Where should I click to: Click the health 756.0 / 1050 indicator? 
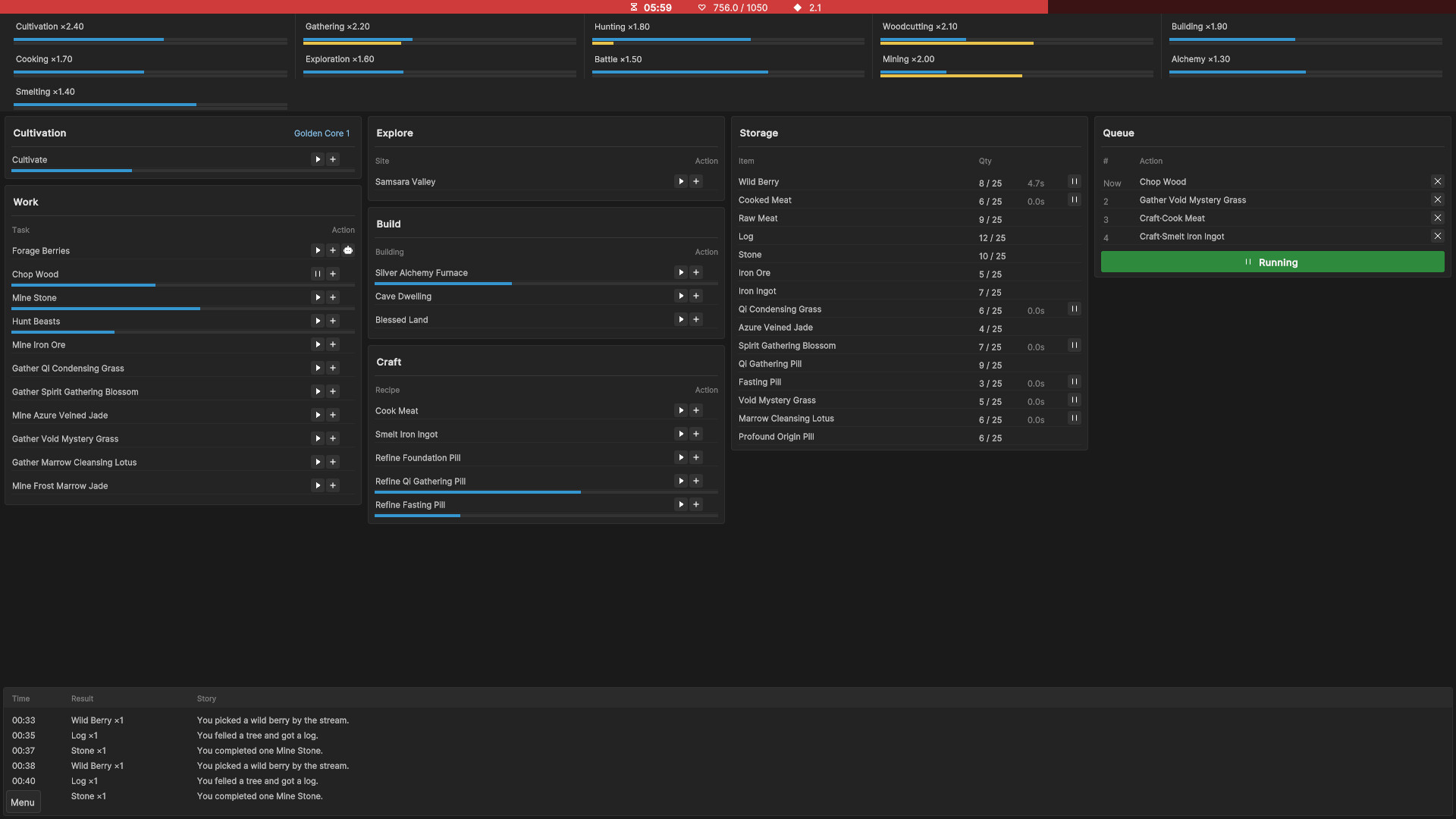pos(733,8)
